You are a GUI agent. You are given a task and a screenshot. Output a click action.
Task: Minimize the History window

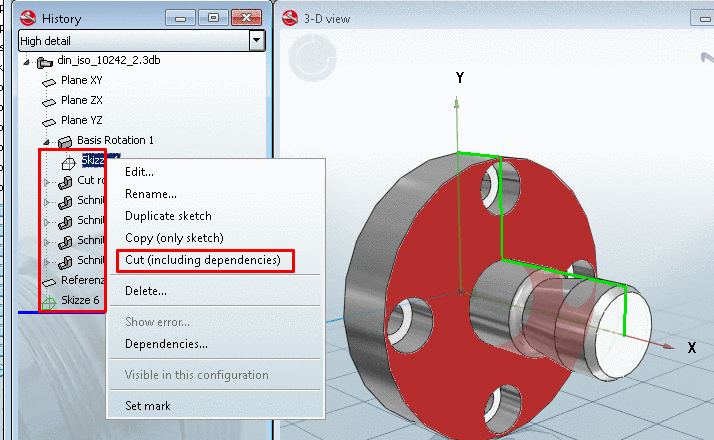180,18
